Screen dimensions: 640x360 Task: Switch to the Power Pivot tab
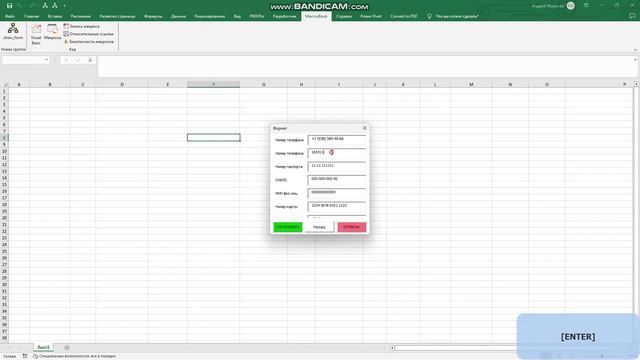coord(371,16)
